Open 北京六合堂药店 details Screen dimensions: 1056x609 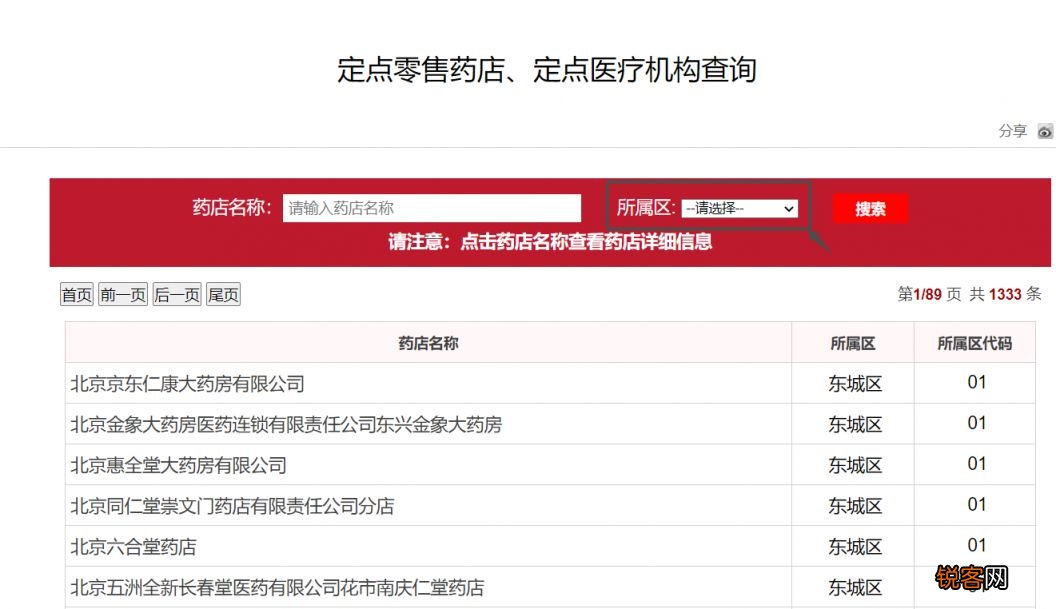(133, 547)
